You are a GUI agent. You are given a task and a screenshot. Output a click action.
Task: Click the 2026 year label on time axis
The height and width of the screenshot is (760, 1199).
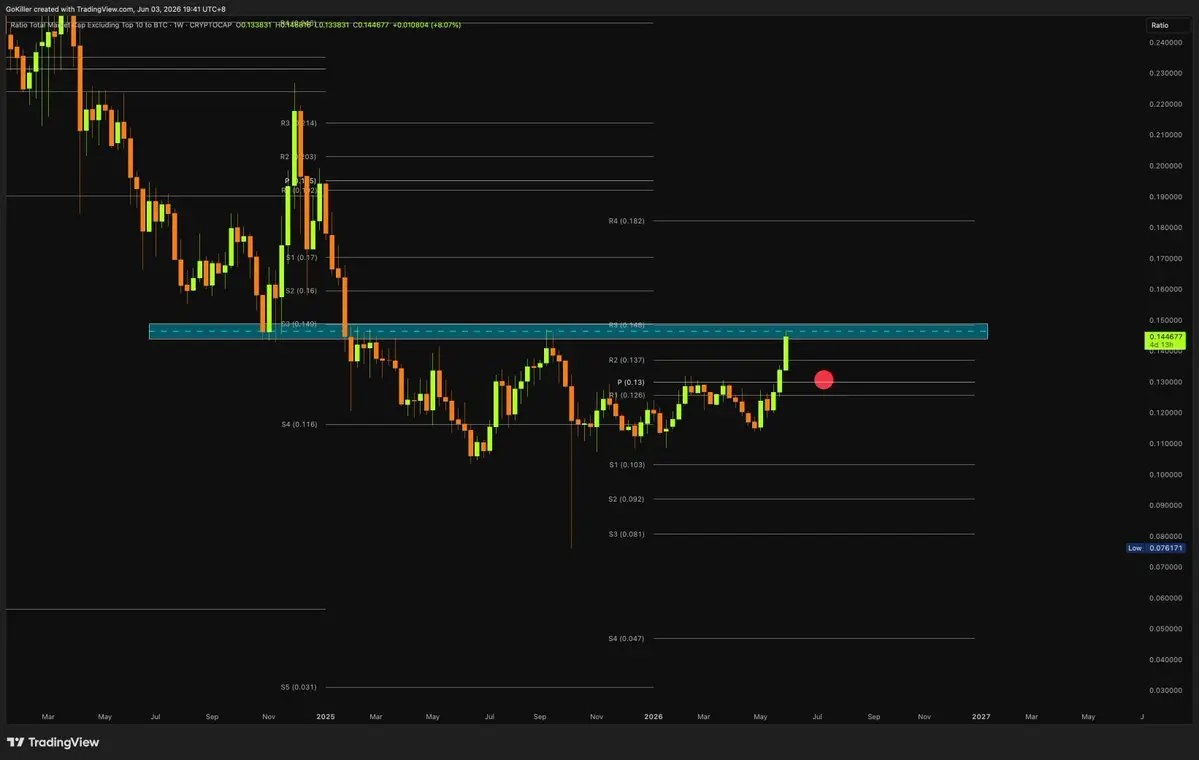click(x=653, y=717)
